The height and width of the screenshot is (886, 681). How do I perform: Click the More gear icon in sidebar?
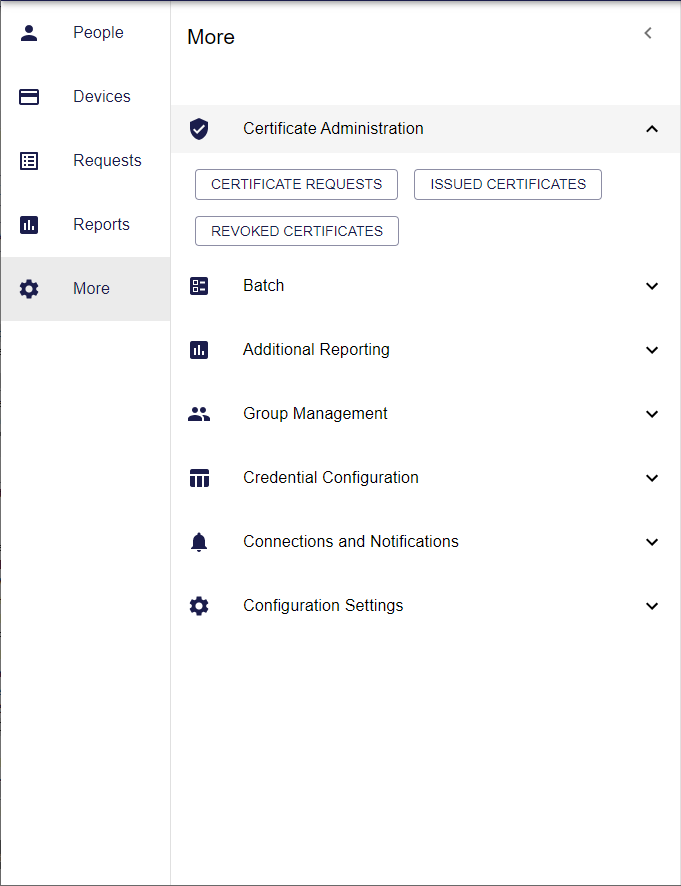(28, 288)
